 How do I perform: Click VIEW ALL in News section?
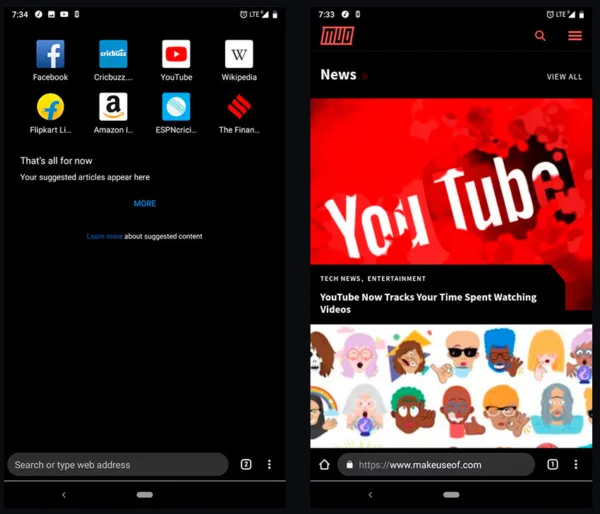[x=564, y=77]
